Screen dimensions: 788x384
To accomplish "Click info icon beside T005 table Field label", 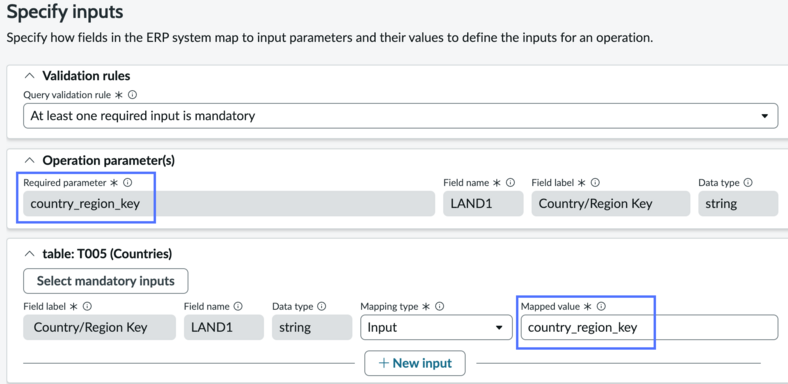I will click(87, 306).
